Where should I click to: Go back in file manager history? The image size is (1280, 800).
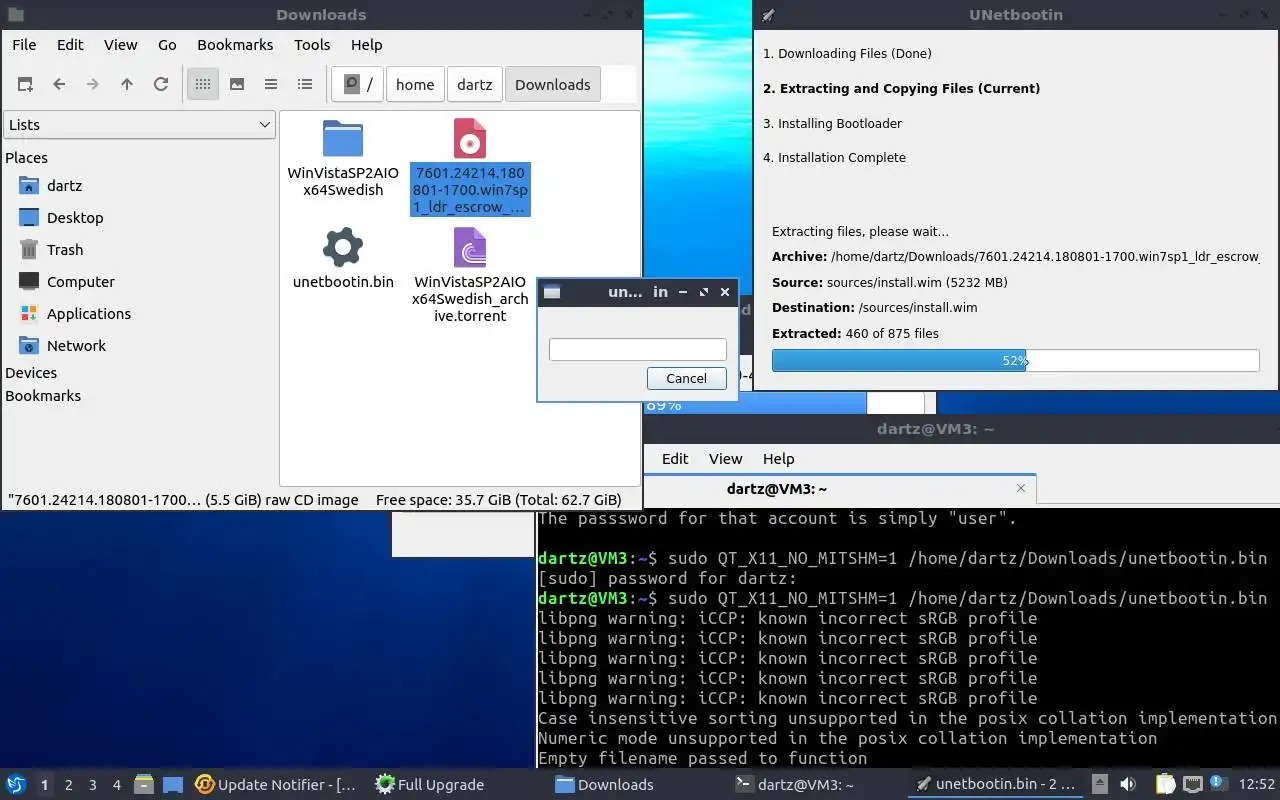(x=59, y=85)
